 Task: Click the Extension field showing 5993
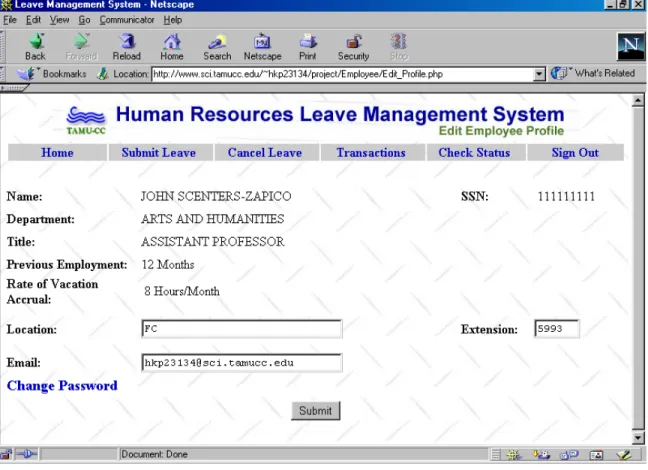pos(557,329)
